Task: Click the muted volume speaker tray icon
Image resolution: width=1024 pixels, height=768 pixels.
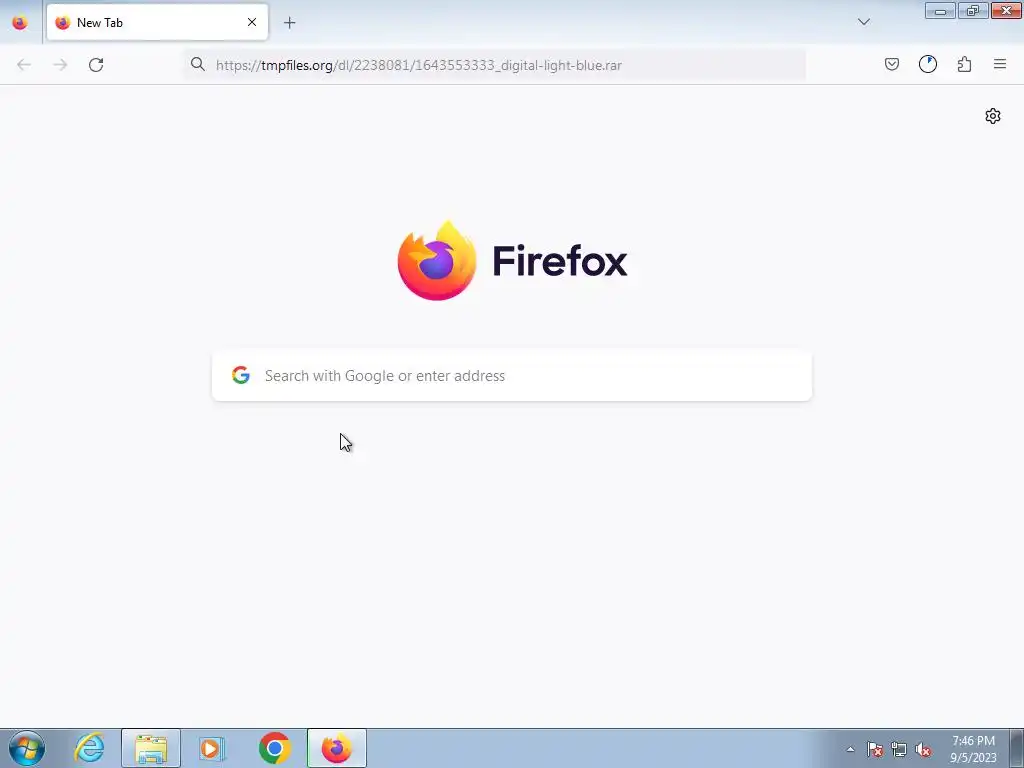Action: pos(923,749)
